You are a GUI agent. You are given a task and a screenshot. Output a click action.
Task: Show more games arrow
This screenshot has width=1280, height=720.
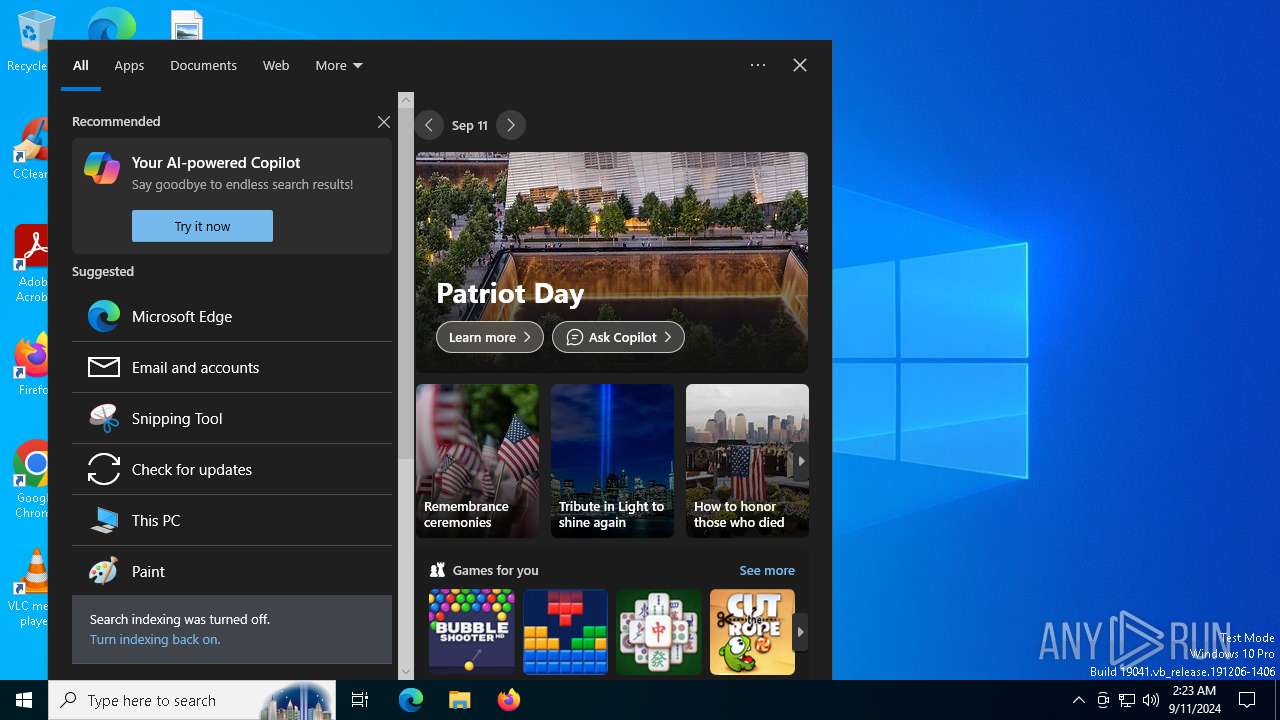pyautogui.click(x=800, y=632)
